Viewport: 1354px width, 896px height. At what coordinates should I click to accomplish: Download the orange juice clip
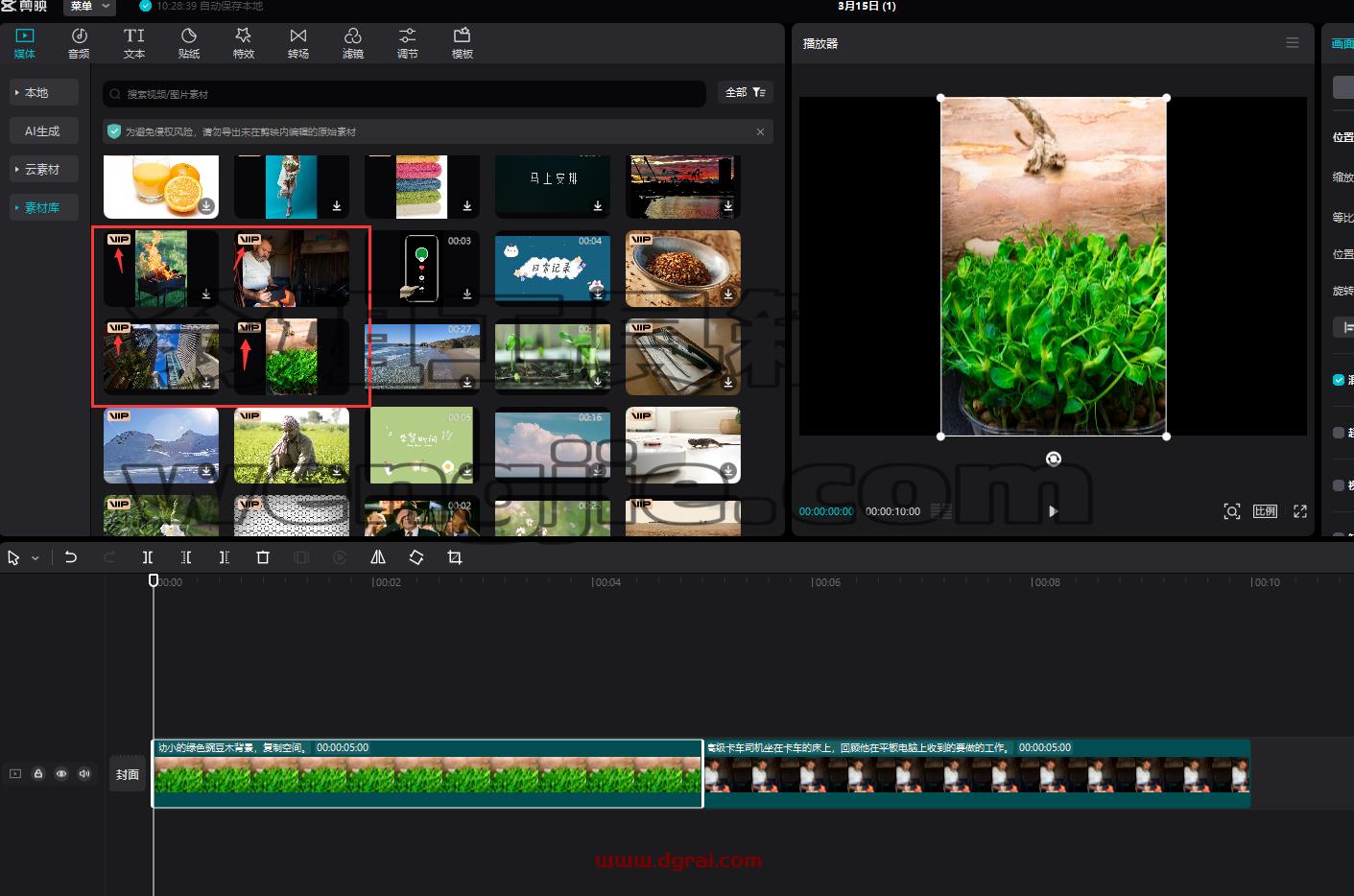206,205
